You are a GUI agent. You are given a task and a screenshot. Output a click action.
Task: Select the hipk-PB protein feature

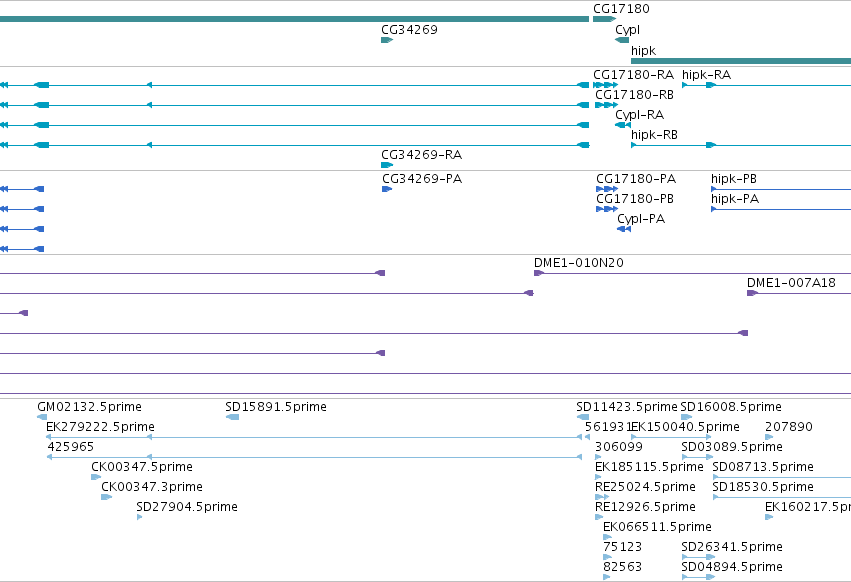[x=781, y=189]
